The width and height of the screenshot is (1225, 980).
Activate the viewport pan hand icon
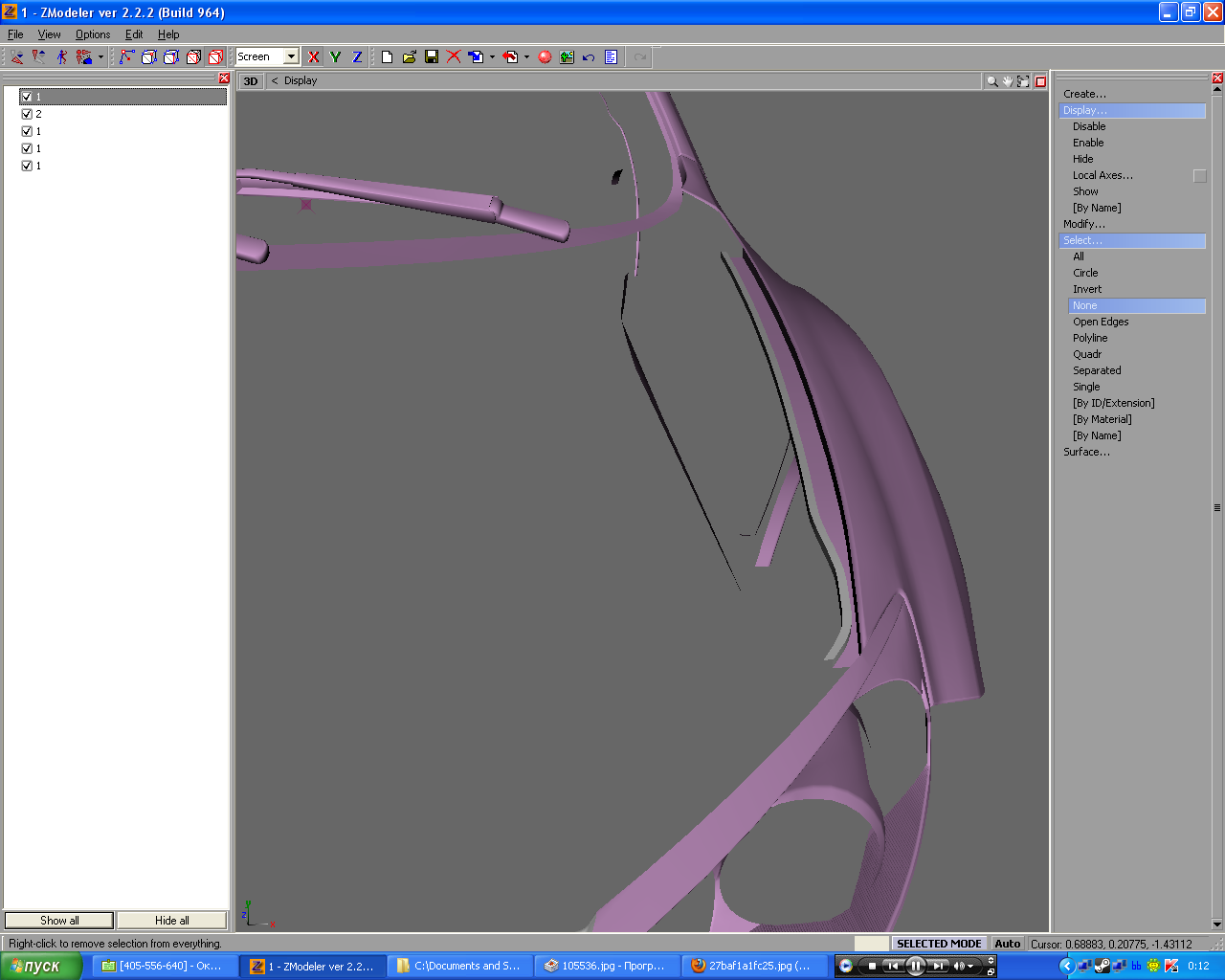coord(1008,81)
